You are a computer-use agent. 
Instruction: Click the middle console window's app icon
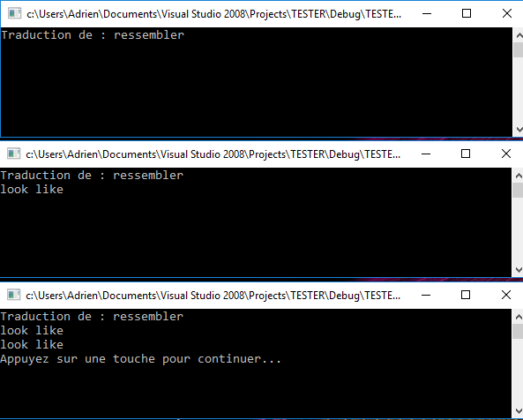click(x=14, y=154)
